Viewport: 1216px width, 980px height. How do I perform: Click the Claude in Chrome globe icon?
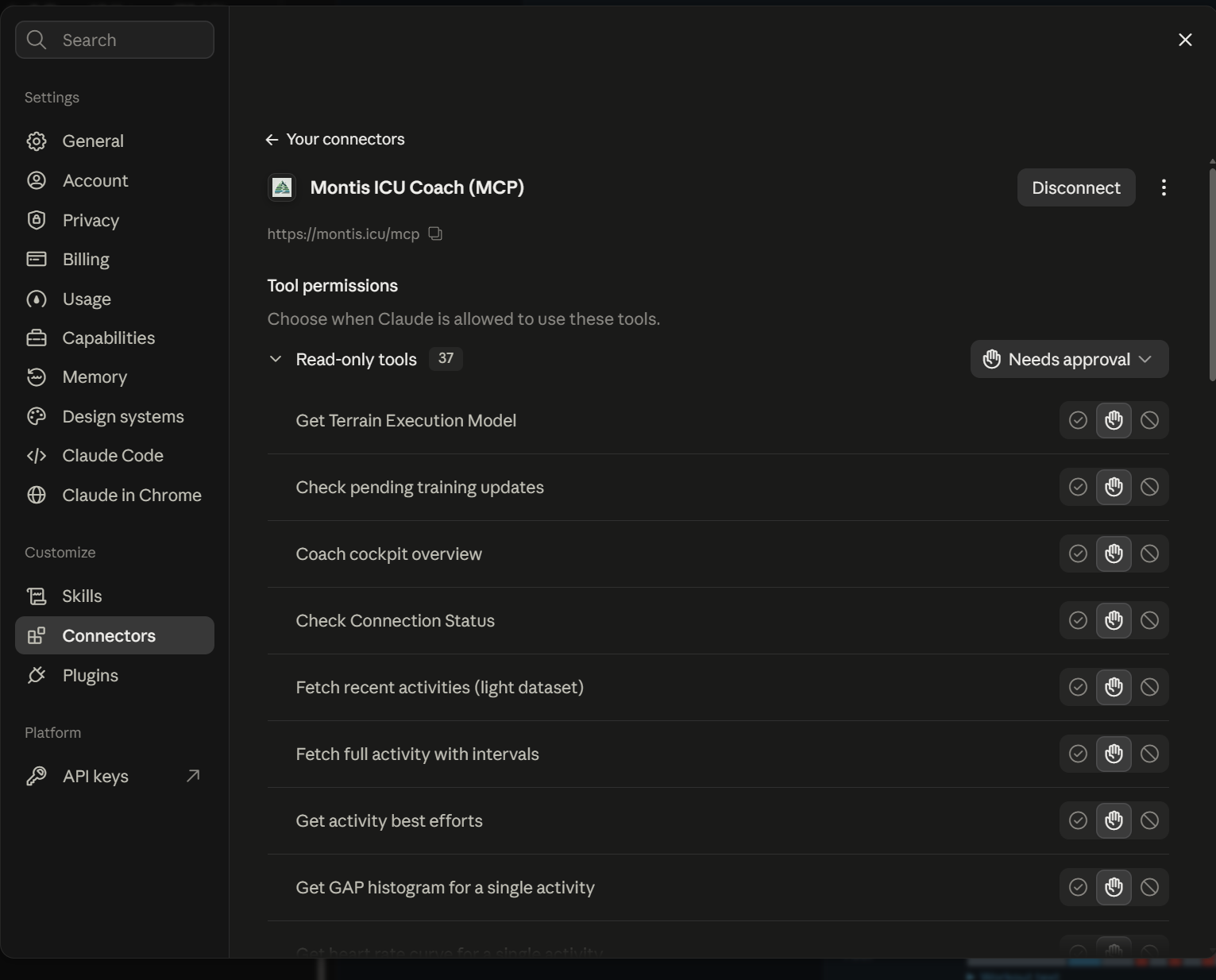(37, 495)
